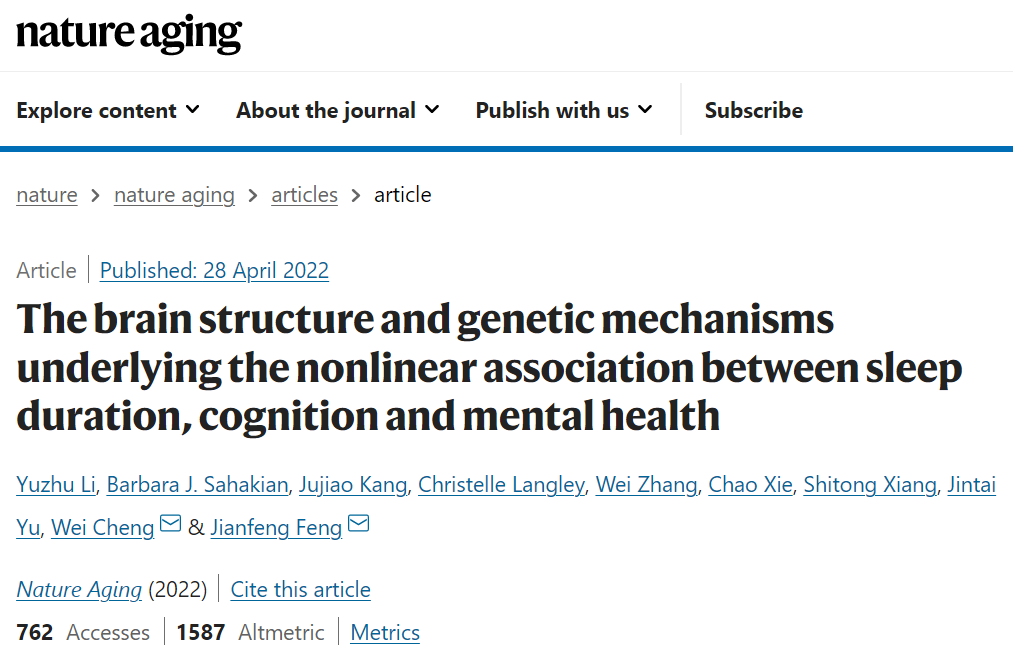The image size is (1013, 654).
Task: Expand the Publish with us dropdown
Action: (563, 111)
